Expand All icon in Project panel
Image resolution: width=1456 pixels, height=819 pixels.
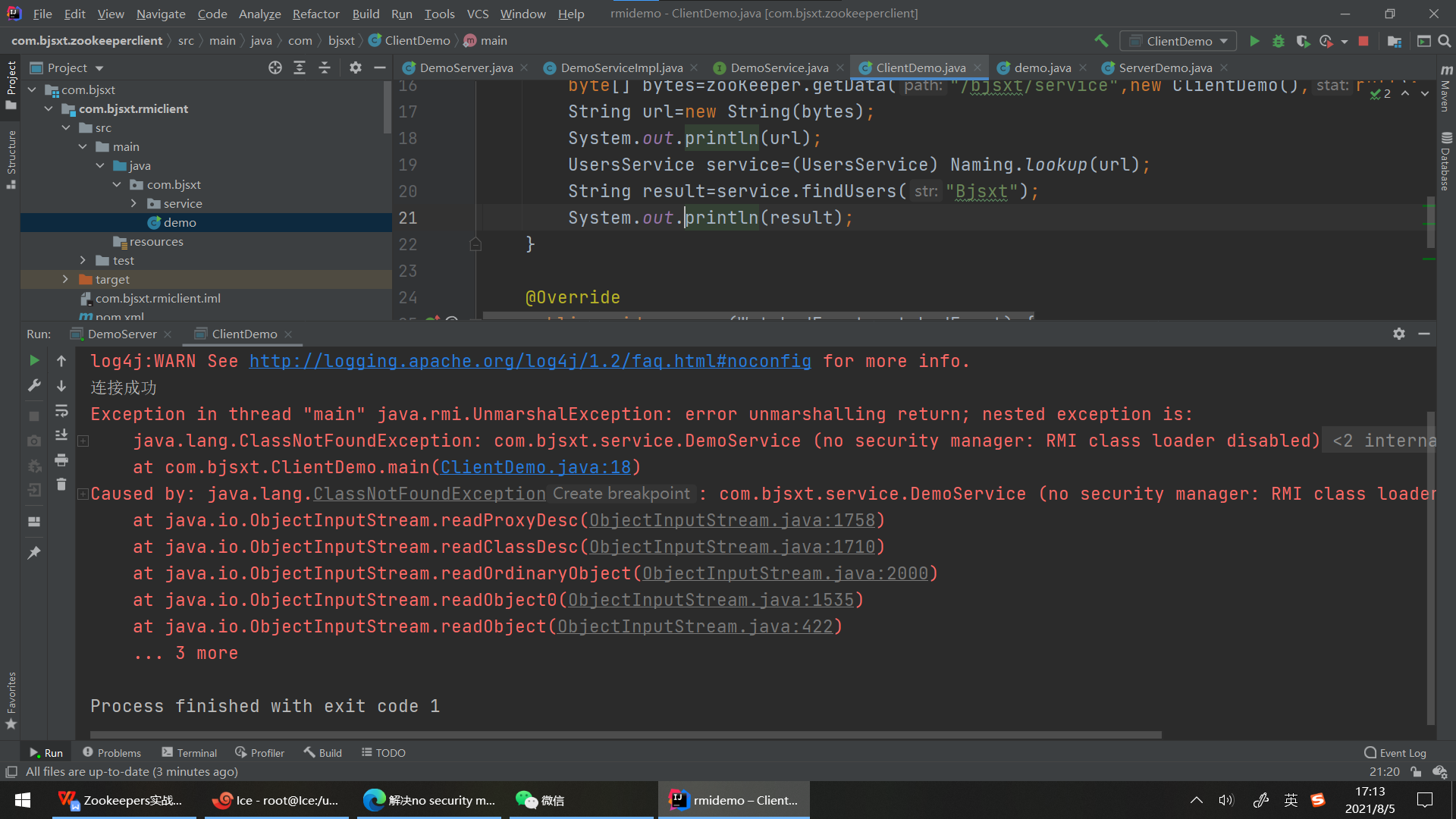click(300, 67)
